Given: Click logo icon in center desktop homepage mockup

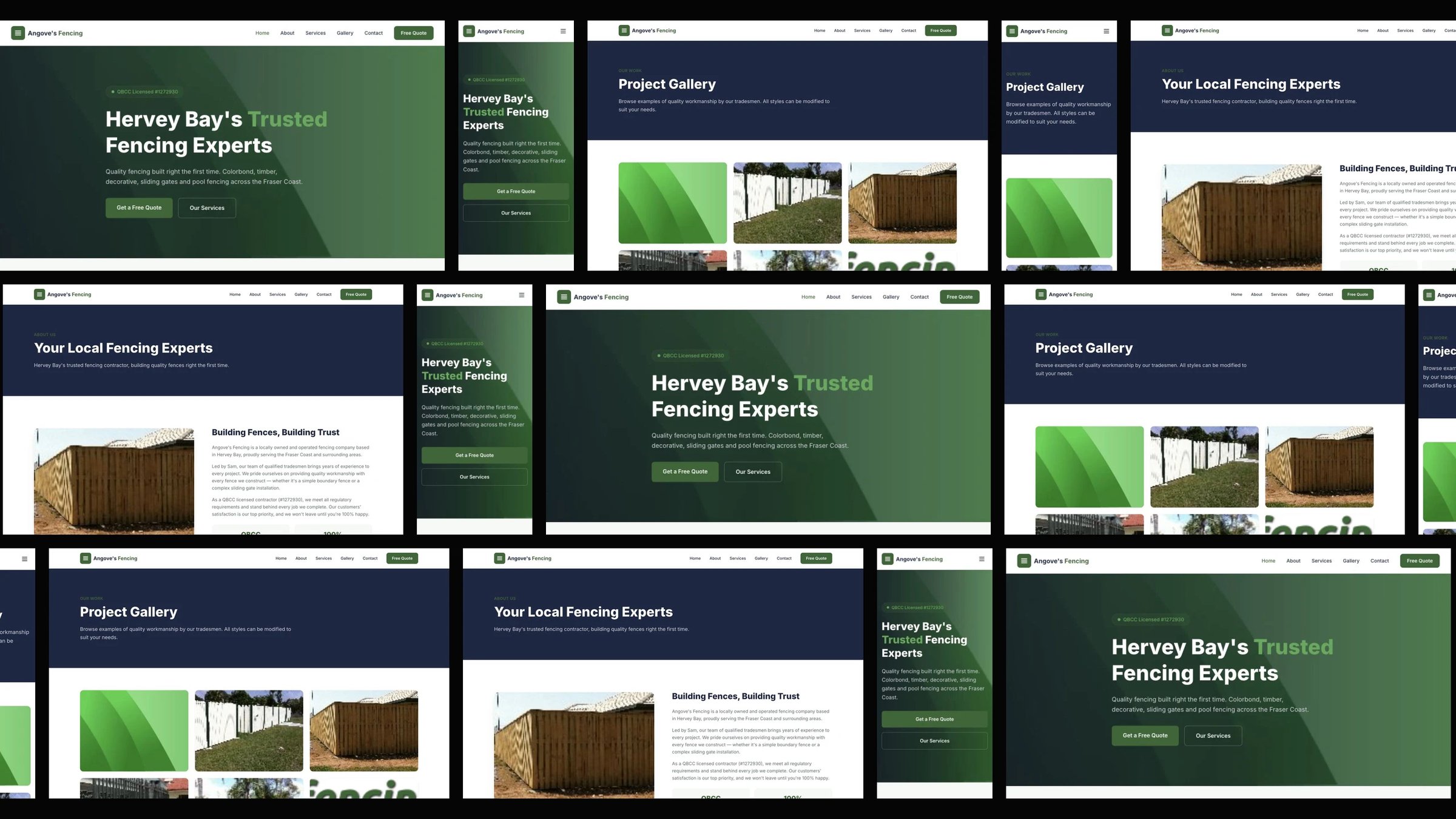Looking at the screenshot, I should tap(564, 297).
